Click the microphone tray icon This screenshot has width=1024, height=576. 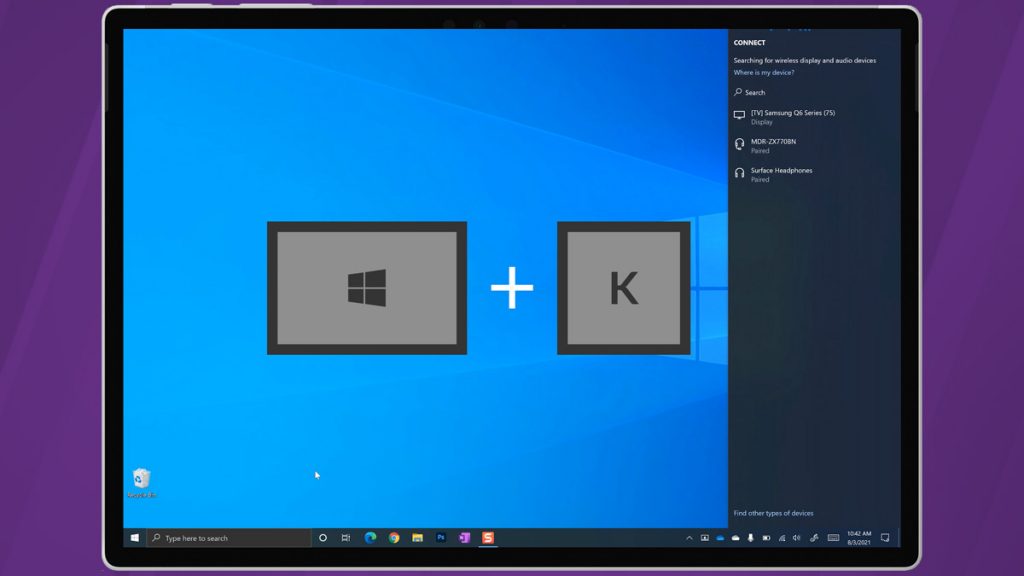coord(750,538)
